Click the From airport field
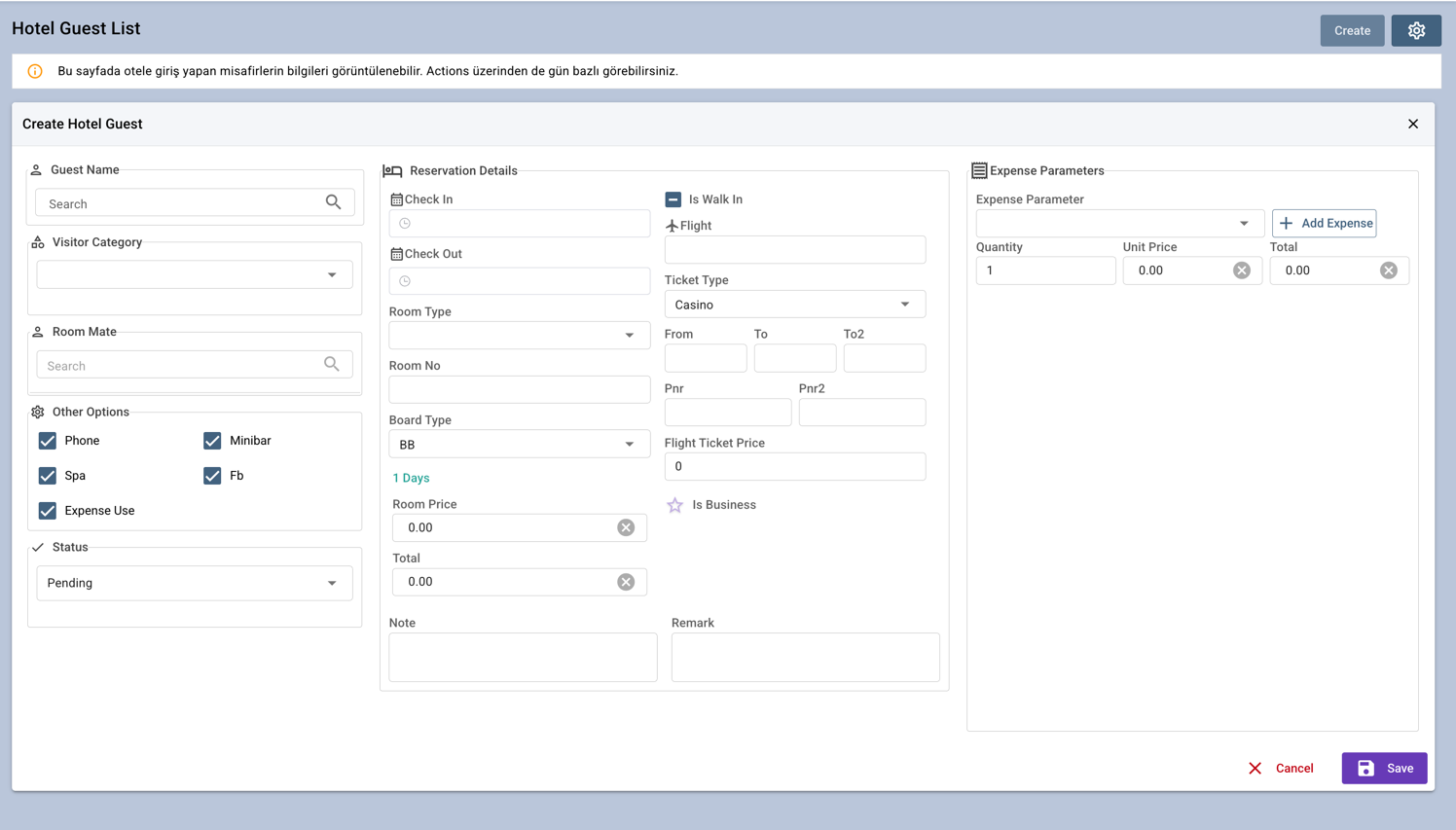 (706, 358)
